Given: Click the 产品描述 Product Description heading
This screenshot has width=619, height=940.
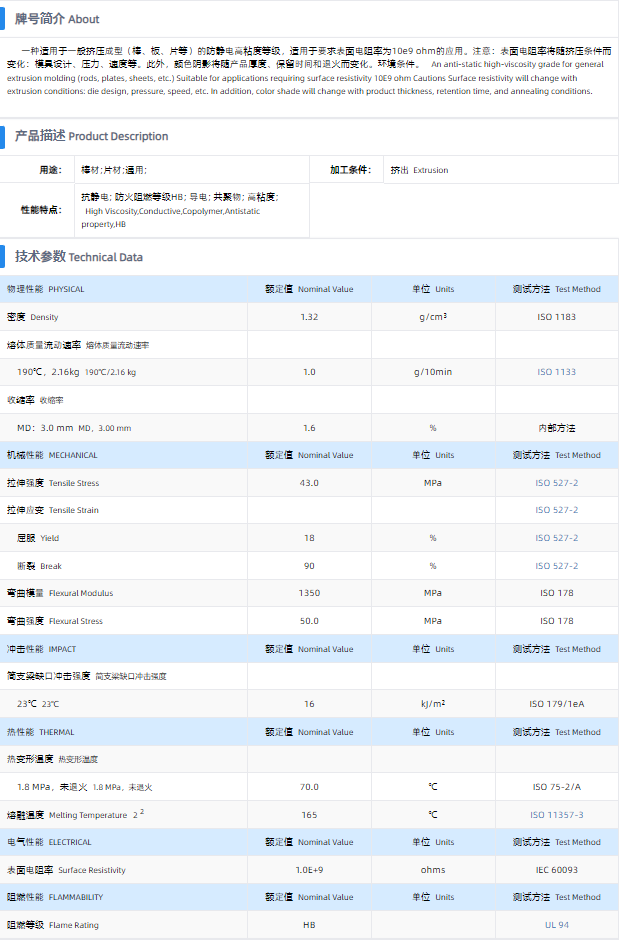Looking at the screenshot, I should tap(91, 136).
